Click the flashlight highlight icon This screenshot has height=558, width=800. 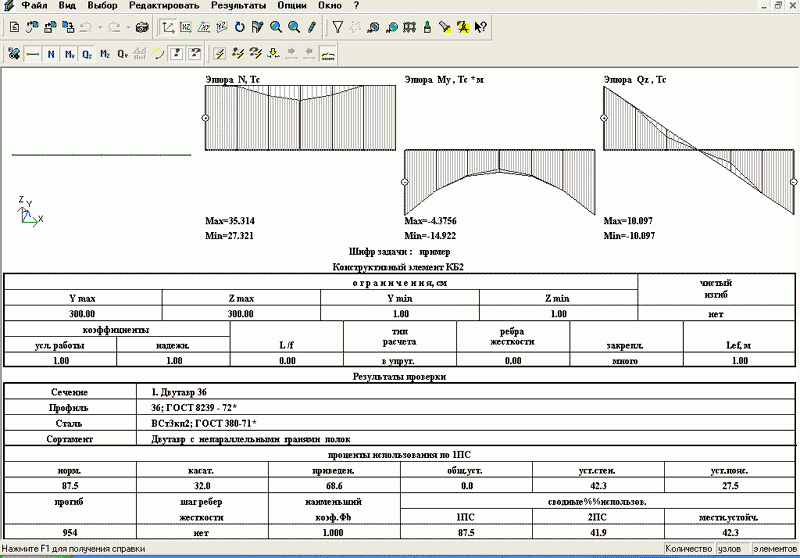coord(445,28)
